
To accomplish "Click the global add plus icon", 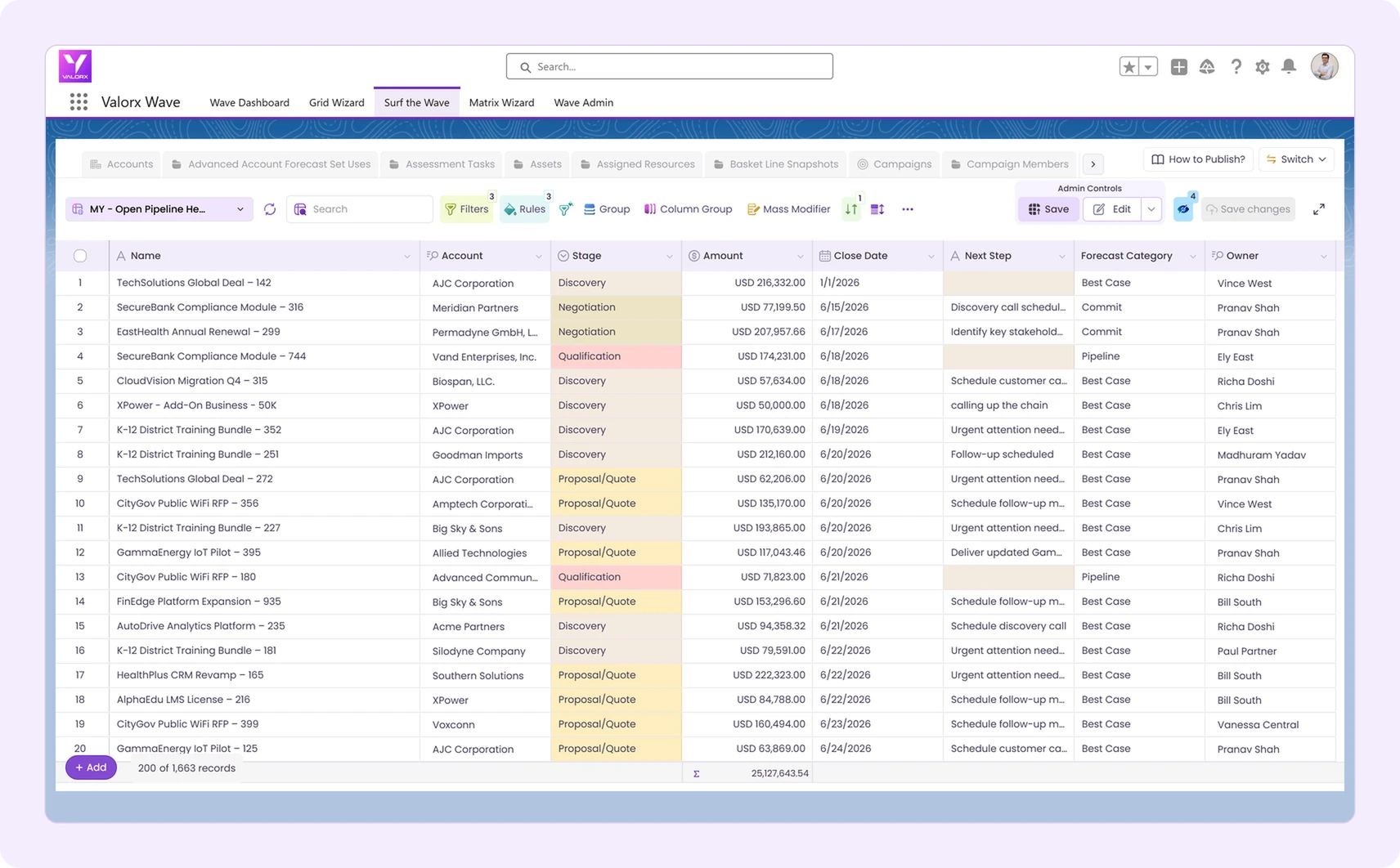I will click(1178, 67).
